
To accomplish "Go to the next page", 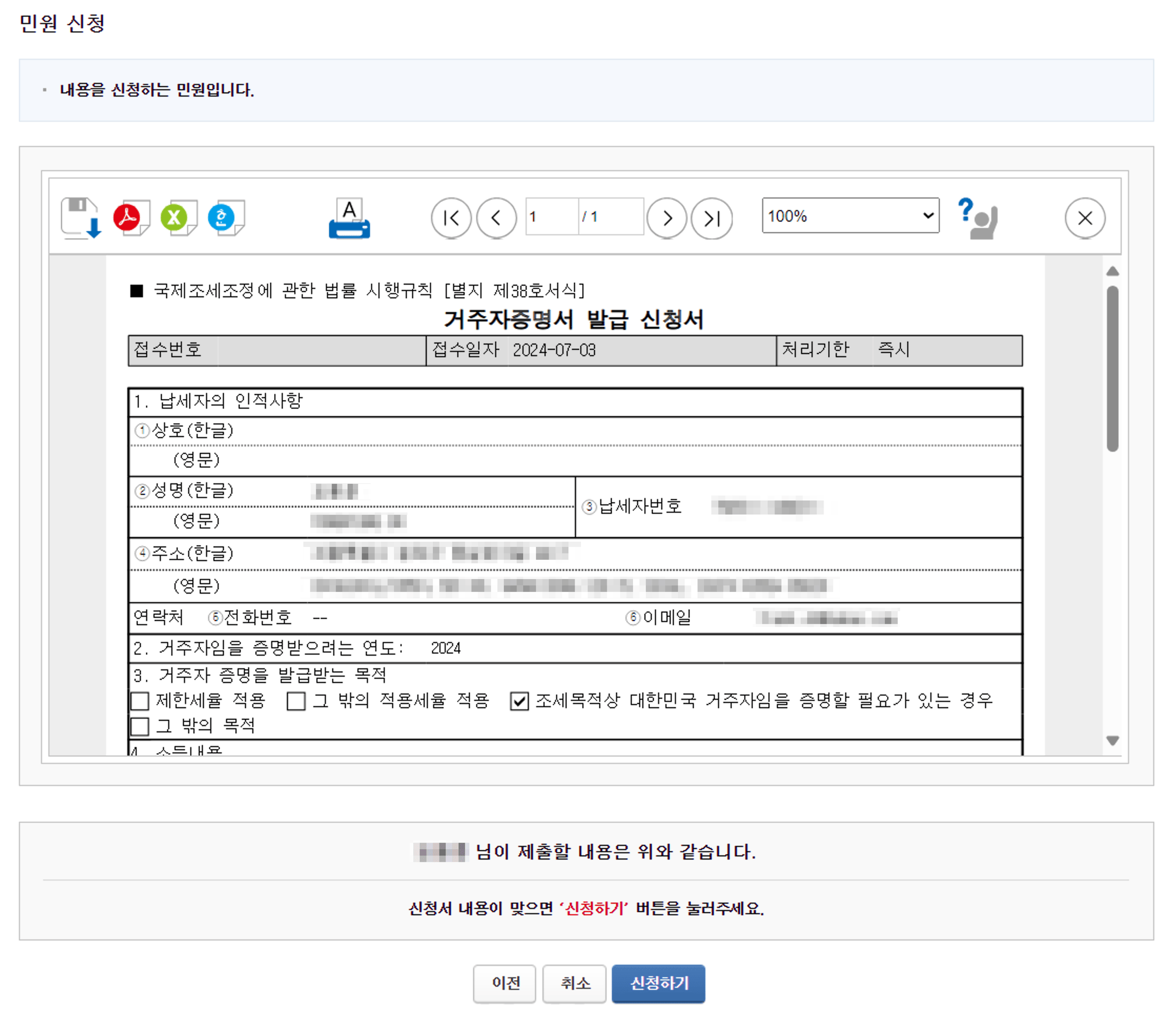I will click(666, 218).
